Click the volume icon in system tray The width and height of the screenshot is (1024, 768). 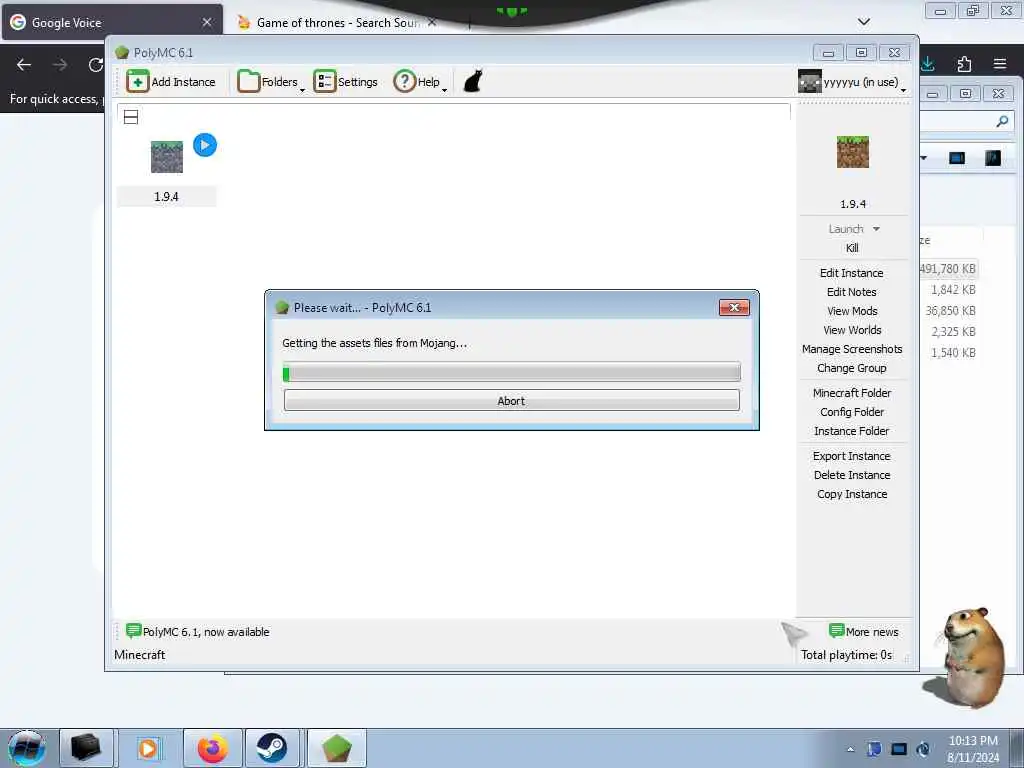(923, 749)
